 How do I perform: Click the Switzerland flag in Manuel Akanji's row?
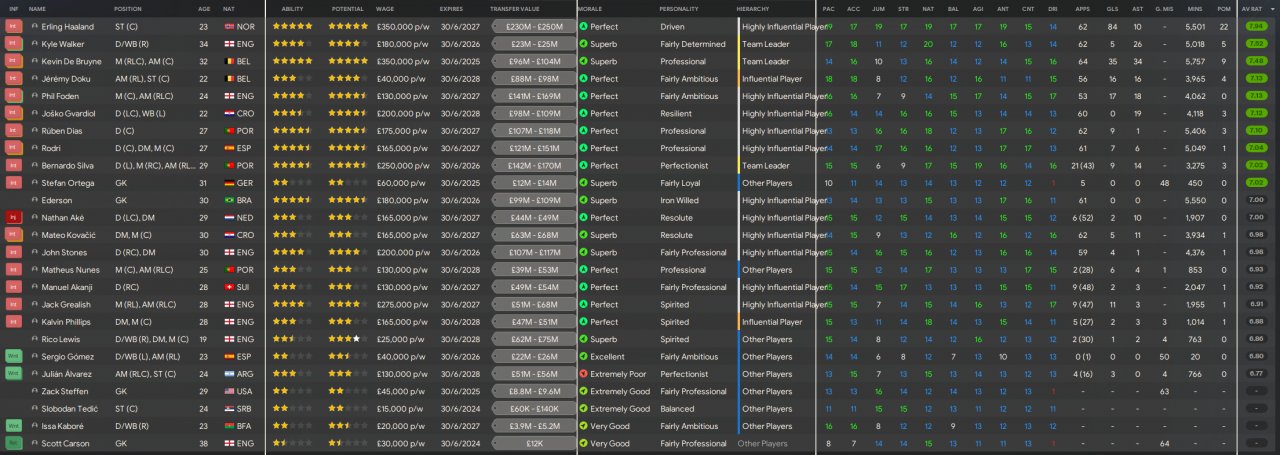[x=231, y=287]
